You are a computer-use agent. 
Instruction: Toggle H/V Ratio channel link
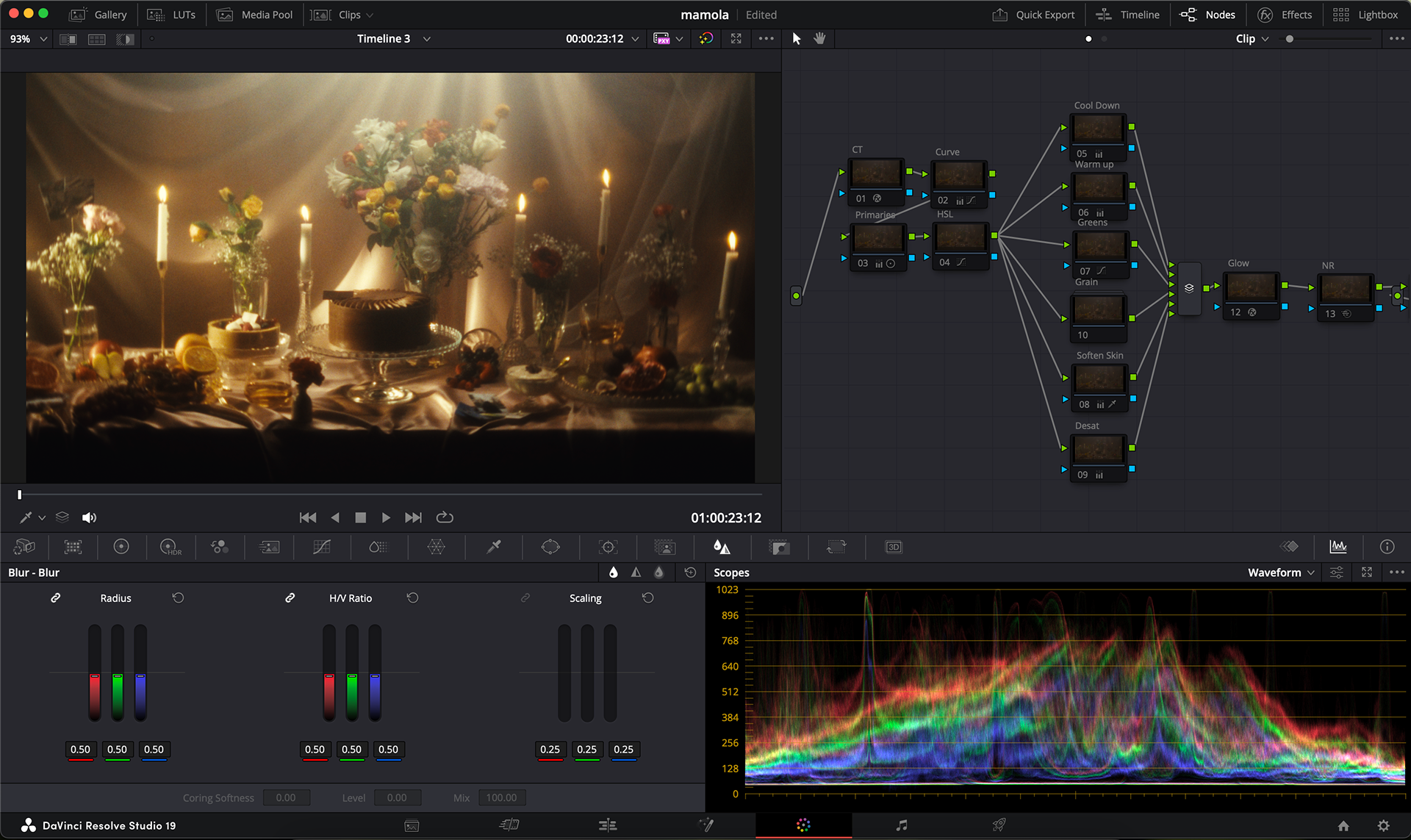click(x=290, y=598)
